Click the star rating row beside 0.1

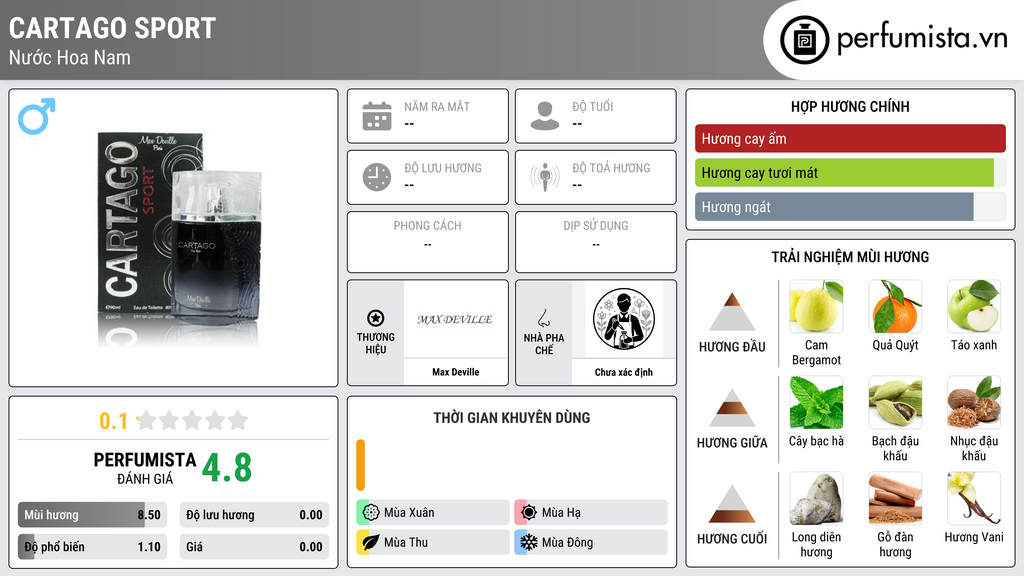tap(192, 420)
